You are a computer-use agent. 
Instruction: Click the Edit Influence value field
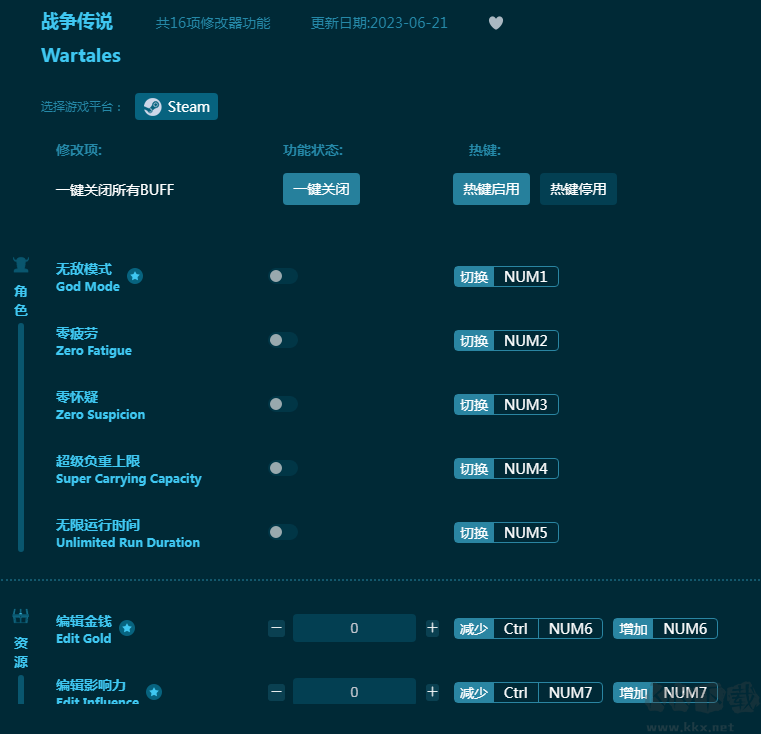(354, 691)
